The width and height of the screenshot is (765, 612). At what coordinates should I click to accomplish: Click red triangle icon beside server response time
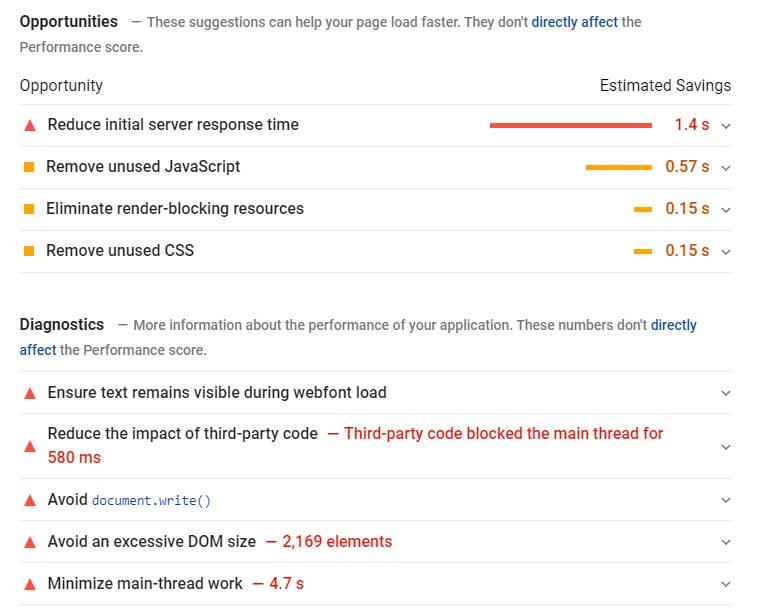coord(30,125)
